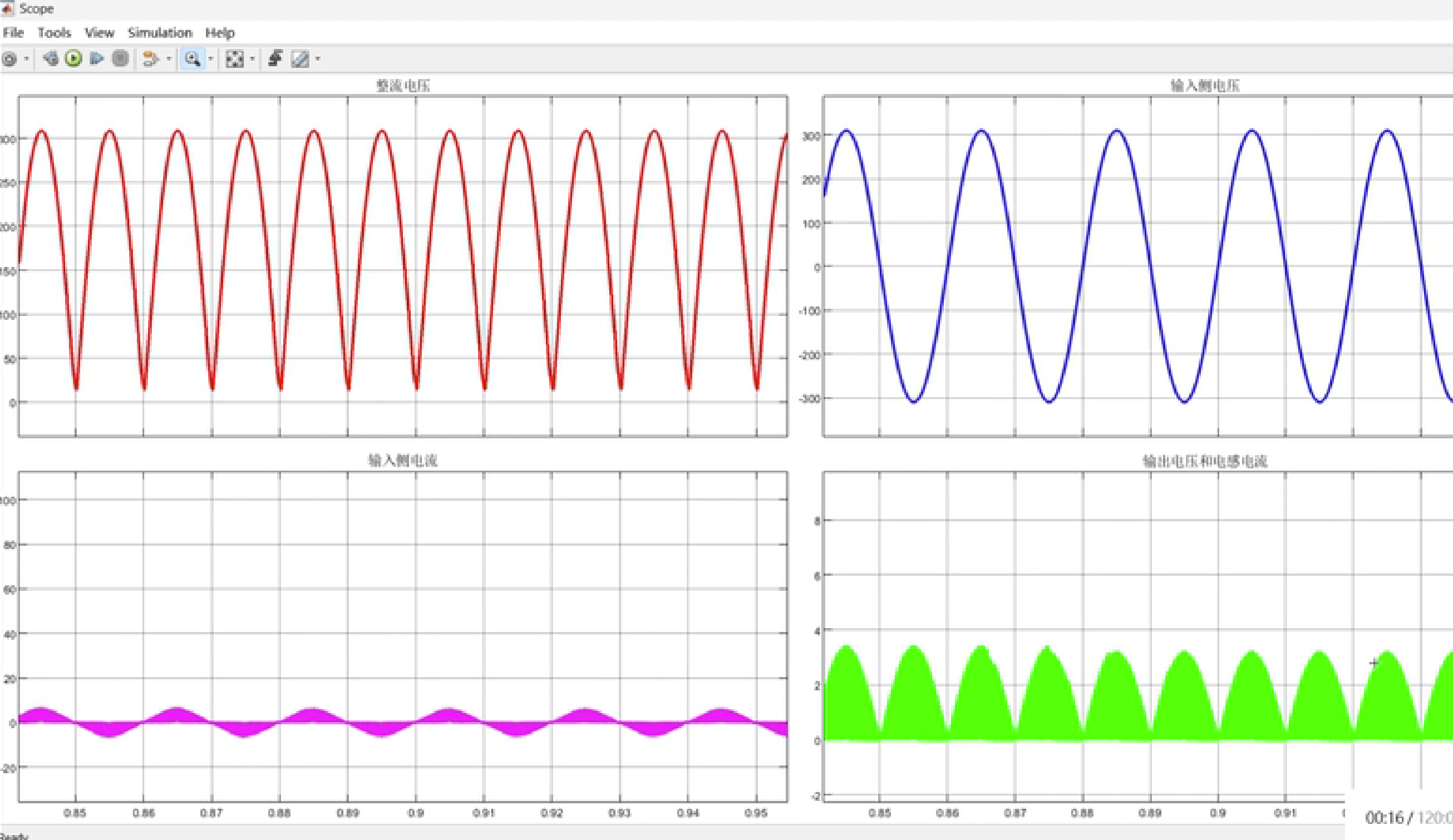Click the Scope window title icon
This screenshot has height=840, width=1453.
click(7, 8)
